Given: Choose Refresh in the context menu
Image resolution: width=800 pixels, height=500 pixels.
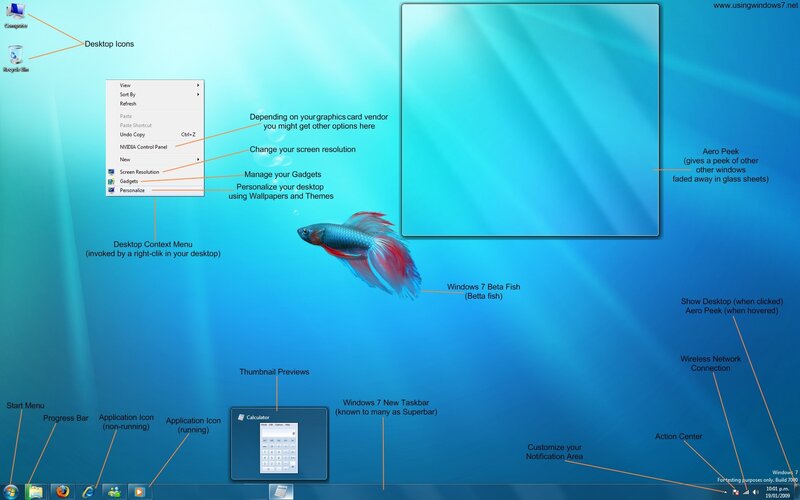Looking at the screenshot, I should [x=155, y=104].
